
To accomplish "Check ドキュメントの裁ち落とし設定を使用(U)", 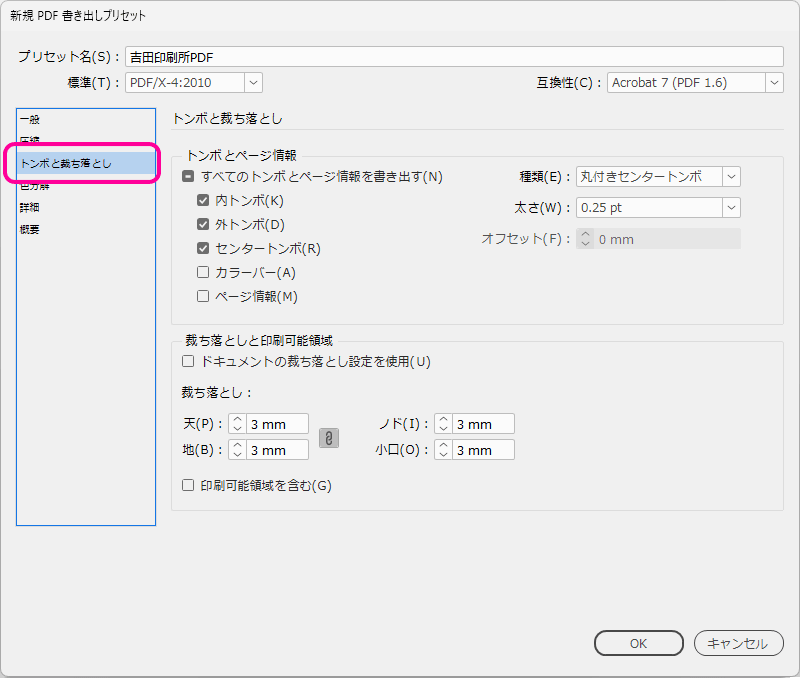I will coord(188,361).
